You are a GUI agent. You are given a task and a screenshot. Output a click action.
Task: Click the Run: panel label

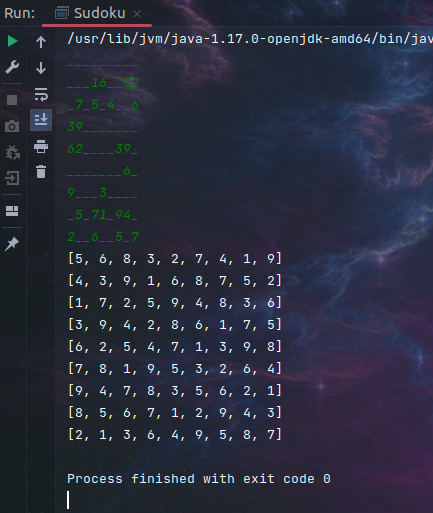[x=20, y=14]
